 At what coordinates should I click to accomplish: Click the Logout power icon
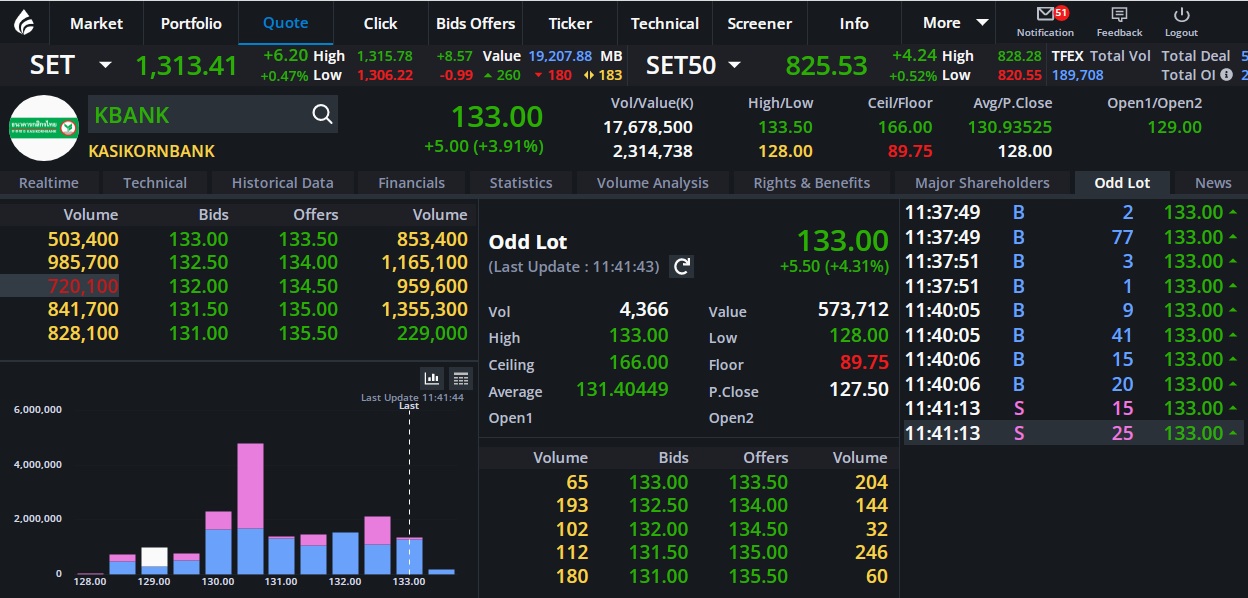pos(1181,15)
